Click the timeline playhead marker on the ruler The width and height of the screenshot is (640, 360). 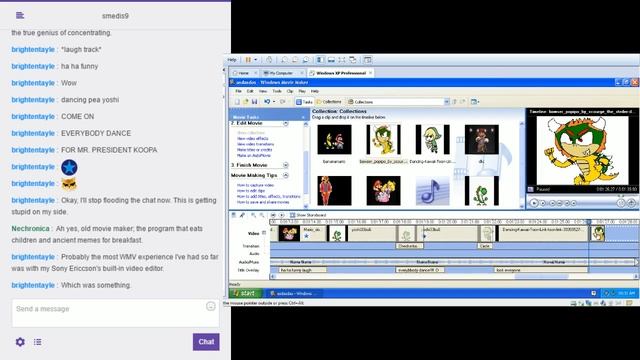tap(589, 222)
